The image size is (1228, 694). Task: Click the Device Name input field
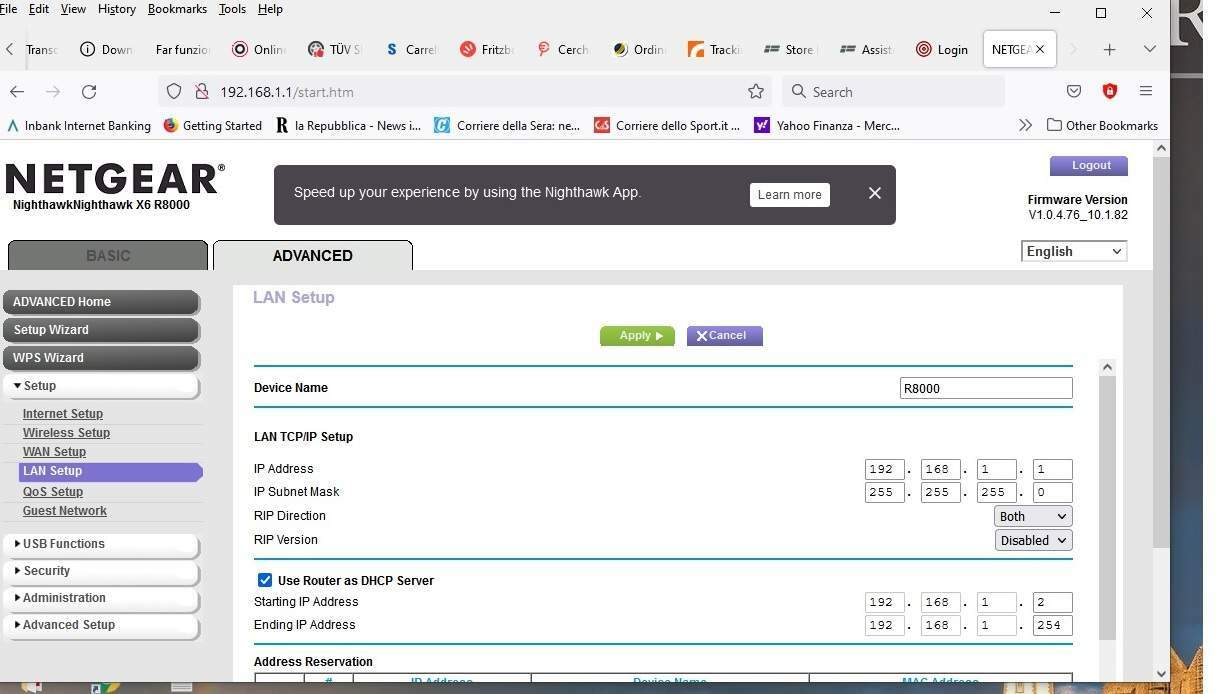(986, 388)
